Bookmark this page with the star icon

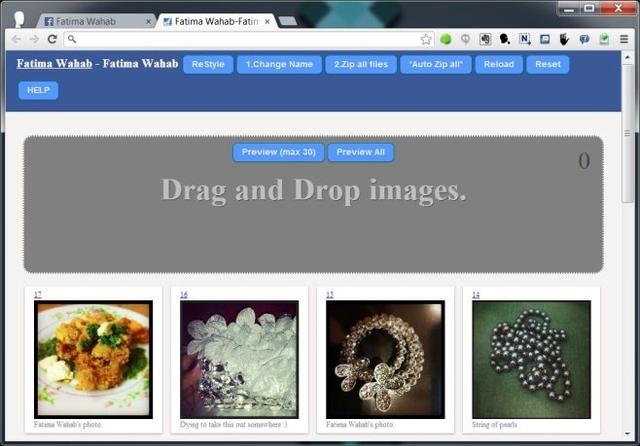pos(426,39)
